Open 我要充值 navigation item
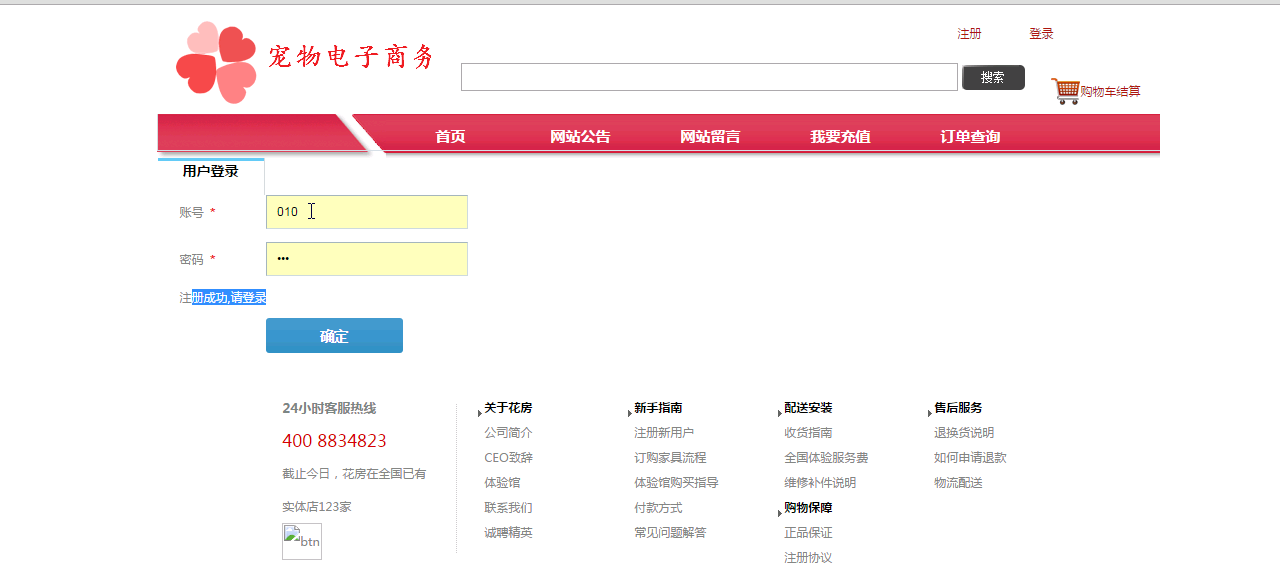This screenshot has height=575, width=1280. (x=840, y=137)
